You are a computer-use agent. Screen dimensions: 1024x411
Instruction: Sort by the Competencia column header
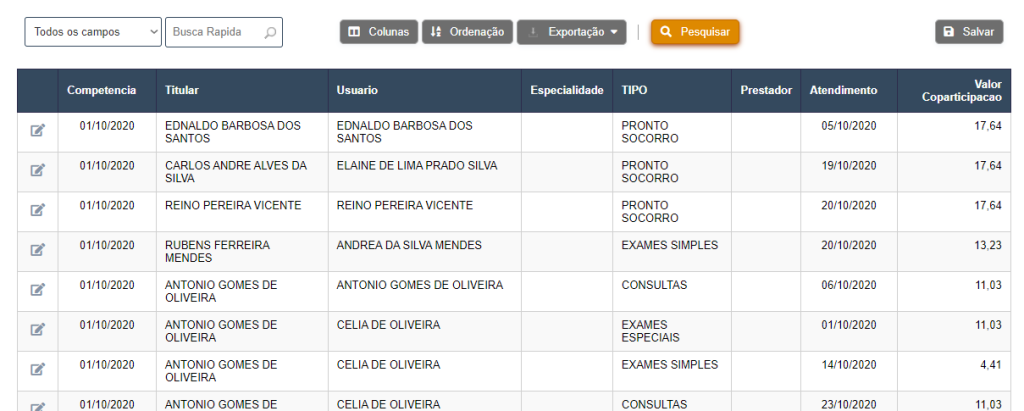(x=101, y=90)
